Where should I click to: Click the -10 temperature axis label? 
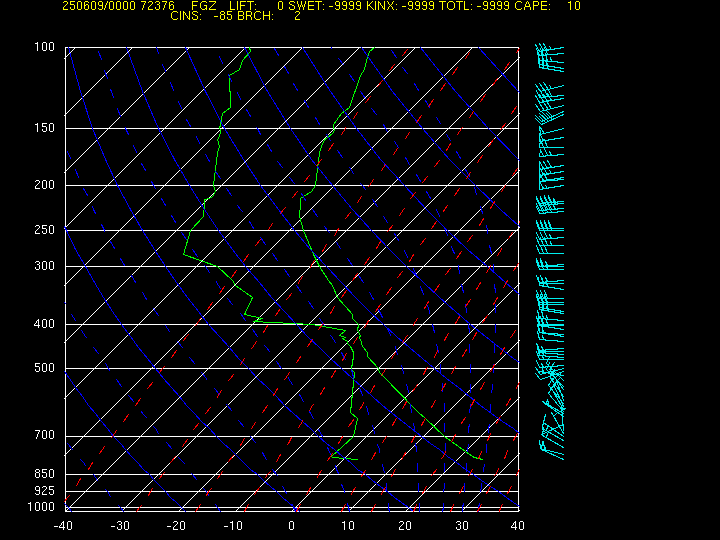tap(233, 526)
